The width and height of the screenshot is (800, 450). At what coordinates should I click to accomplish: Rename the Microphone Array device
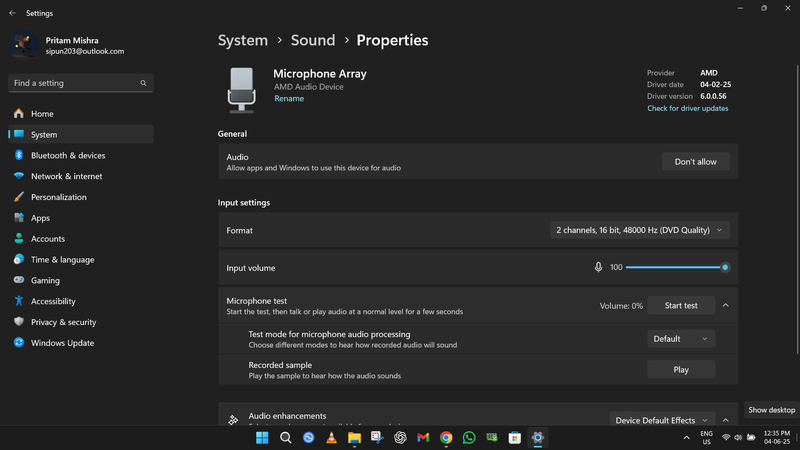click(x=289, y=98)
